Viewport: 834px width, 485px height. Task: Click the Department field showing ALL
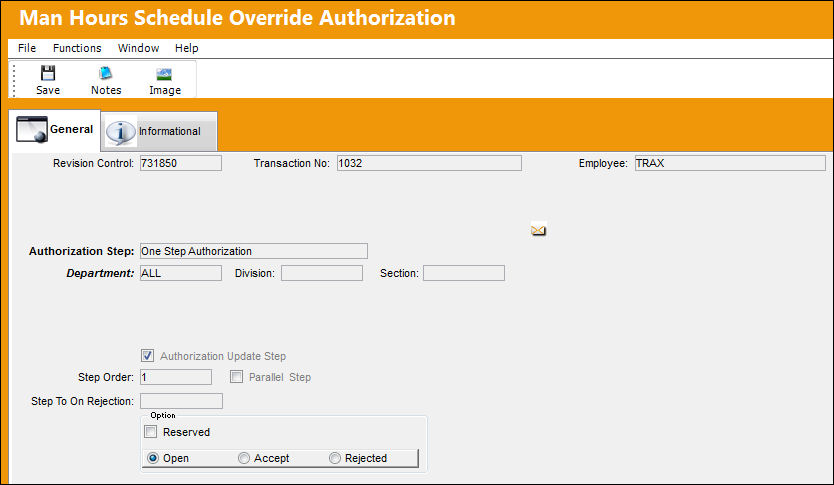181,273
